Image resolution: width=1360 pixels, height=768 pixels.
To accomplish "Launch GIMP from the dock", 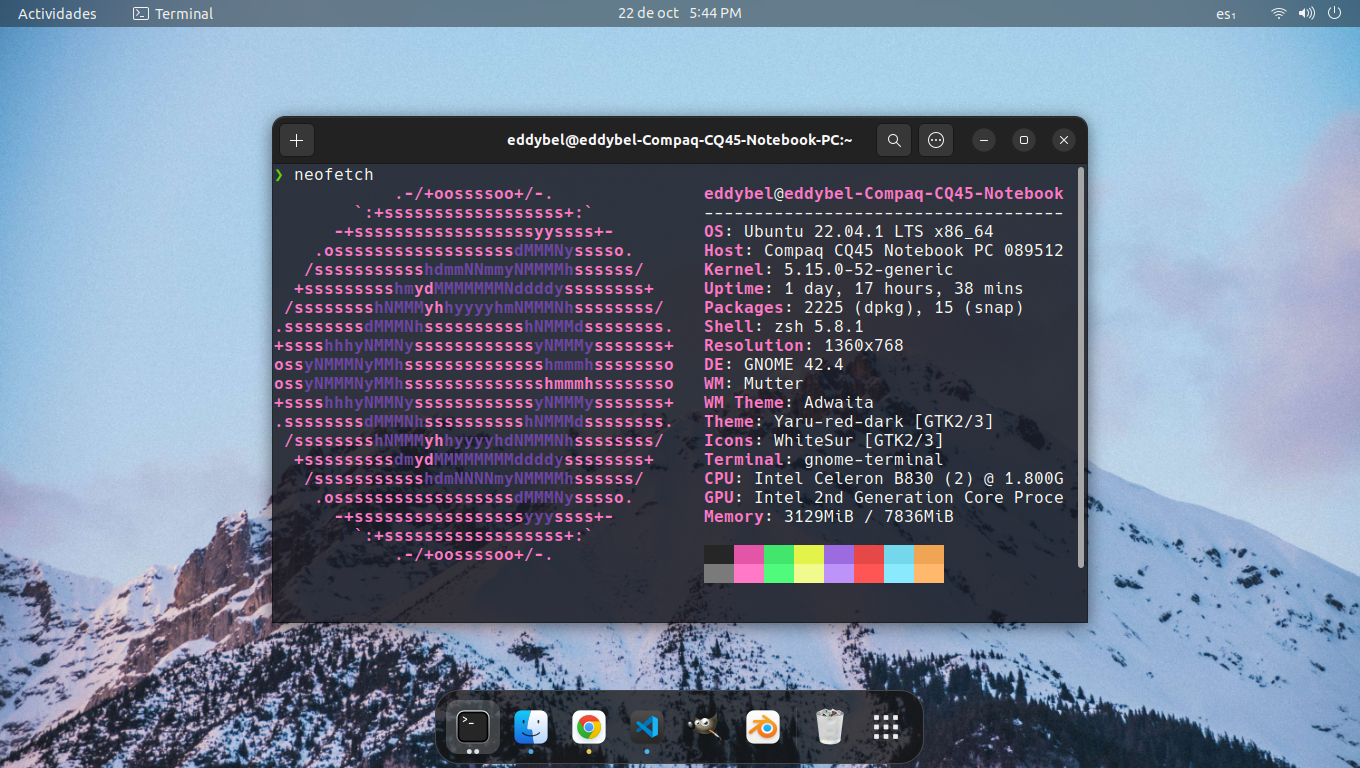I will 705,727.
